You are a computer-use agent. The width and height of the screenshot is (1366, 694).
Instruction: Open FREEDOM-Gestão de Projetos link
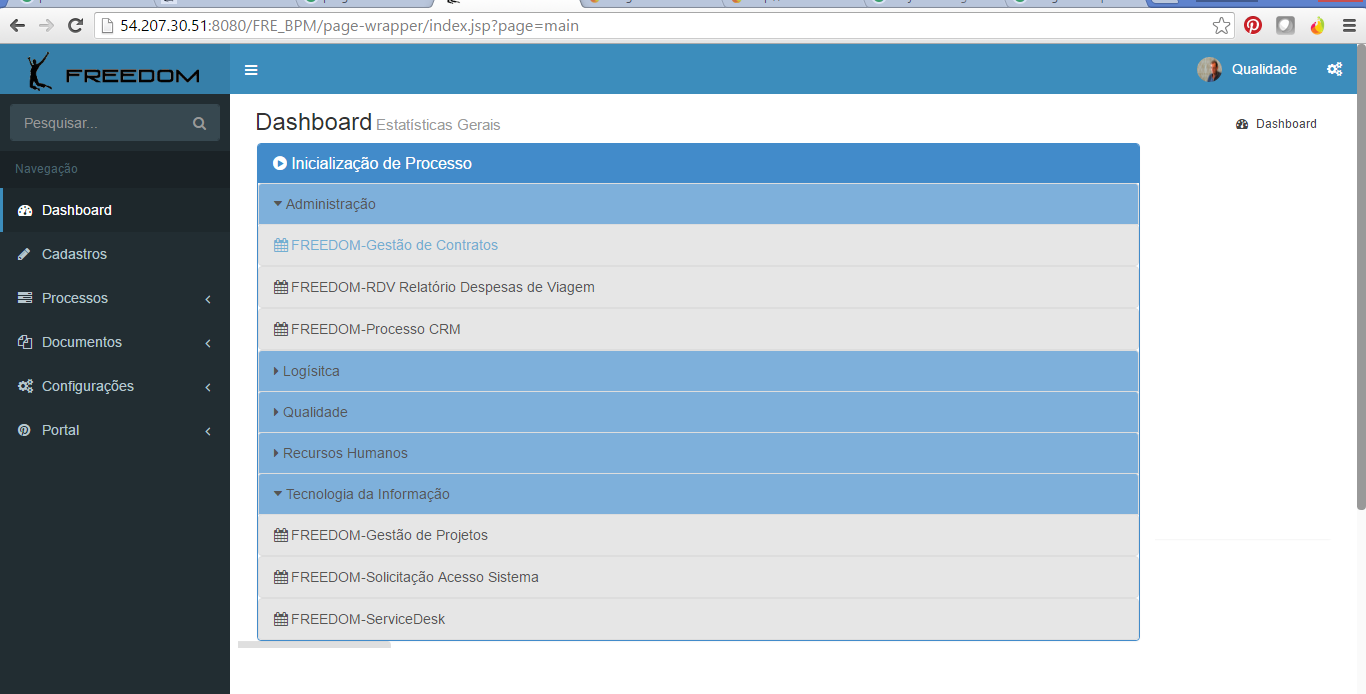(389, 535)
